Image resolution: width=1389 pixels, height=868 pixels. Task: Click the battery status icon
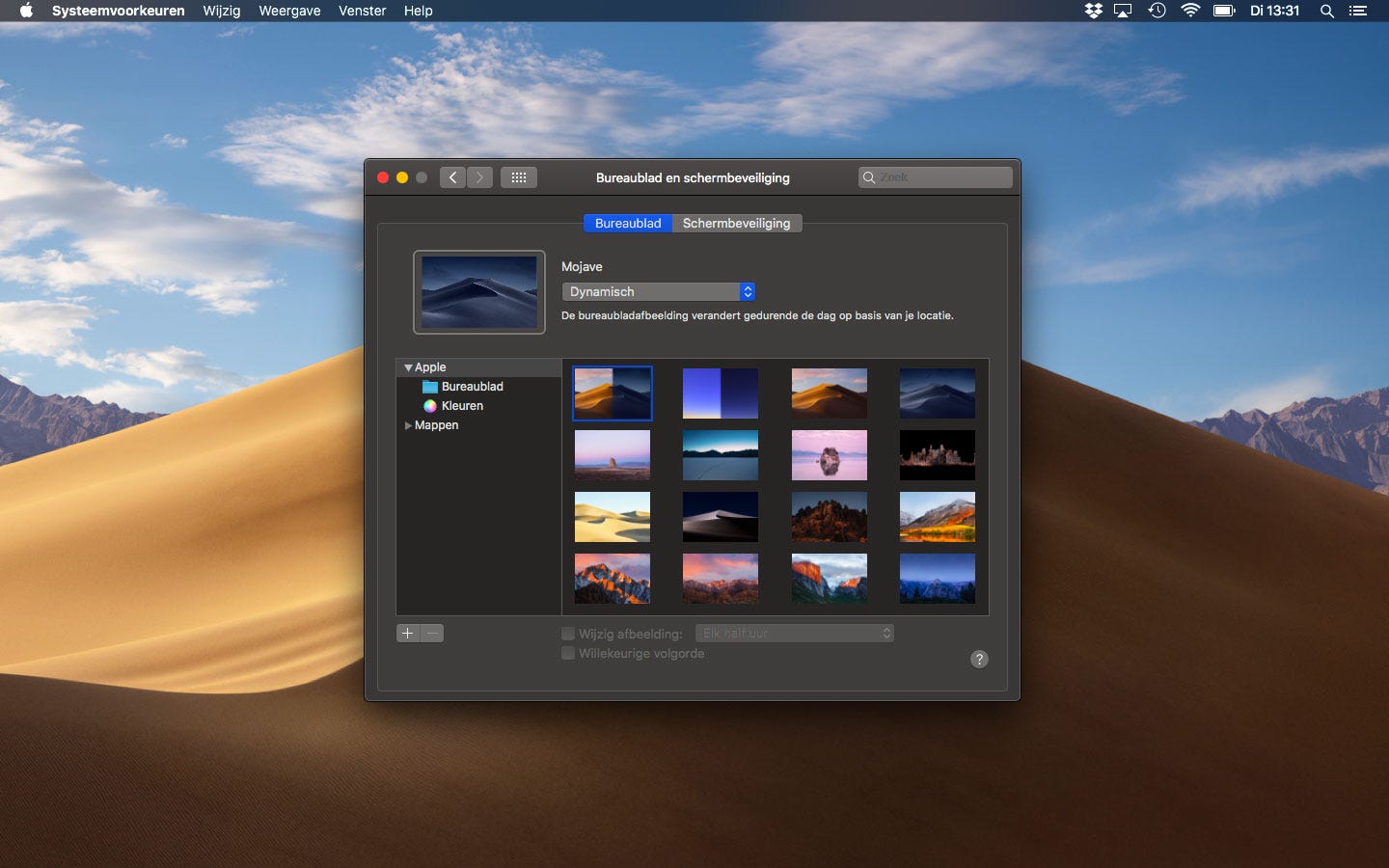[x=1224, y=11]
